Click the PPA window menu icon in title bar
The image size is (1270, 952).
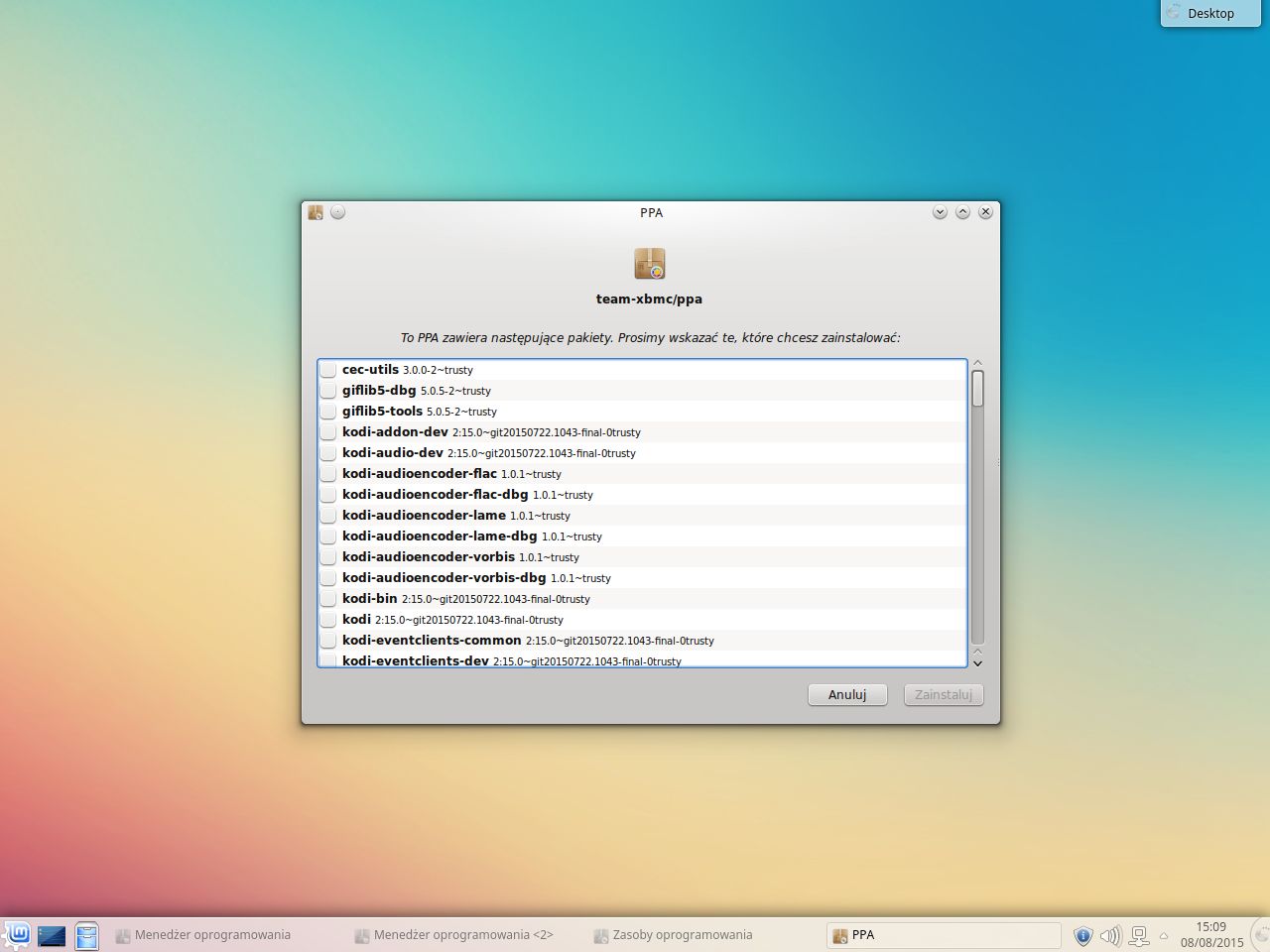coord(316,212)
